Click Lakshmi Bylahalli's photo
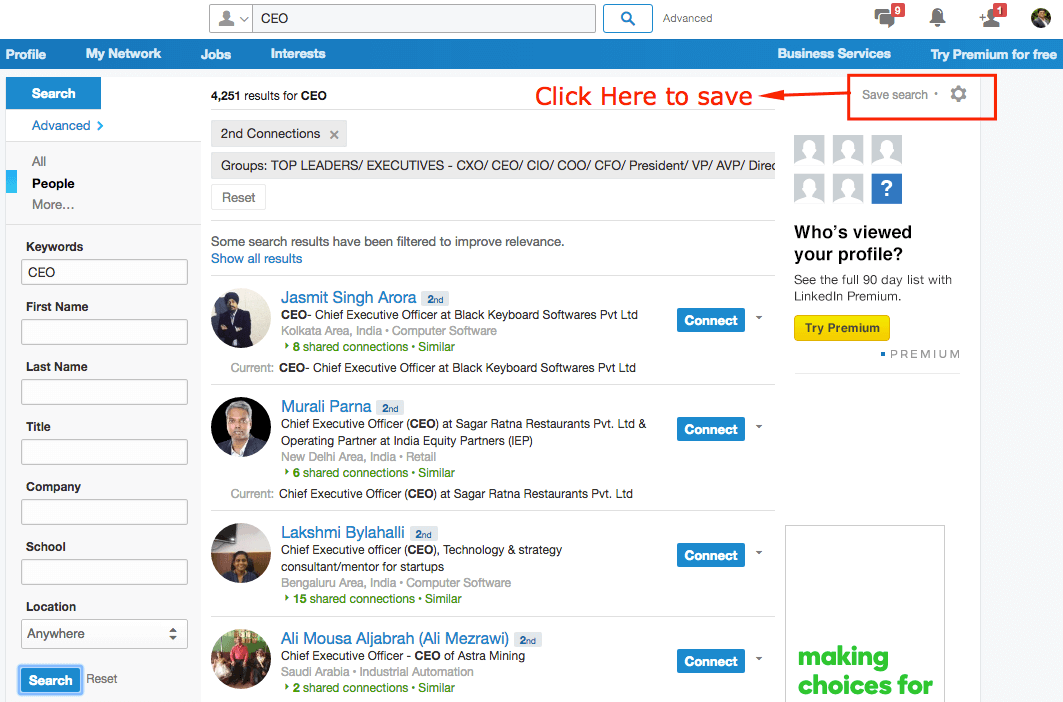This screenshot has width=1063, height=702. pyautogui.click(x=241, y=553)
